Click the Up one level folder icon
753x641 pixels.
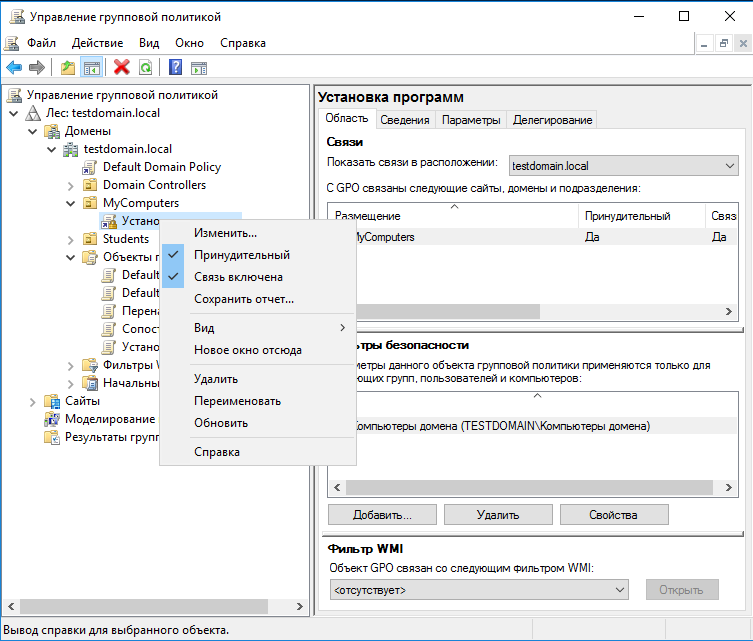68,67
